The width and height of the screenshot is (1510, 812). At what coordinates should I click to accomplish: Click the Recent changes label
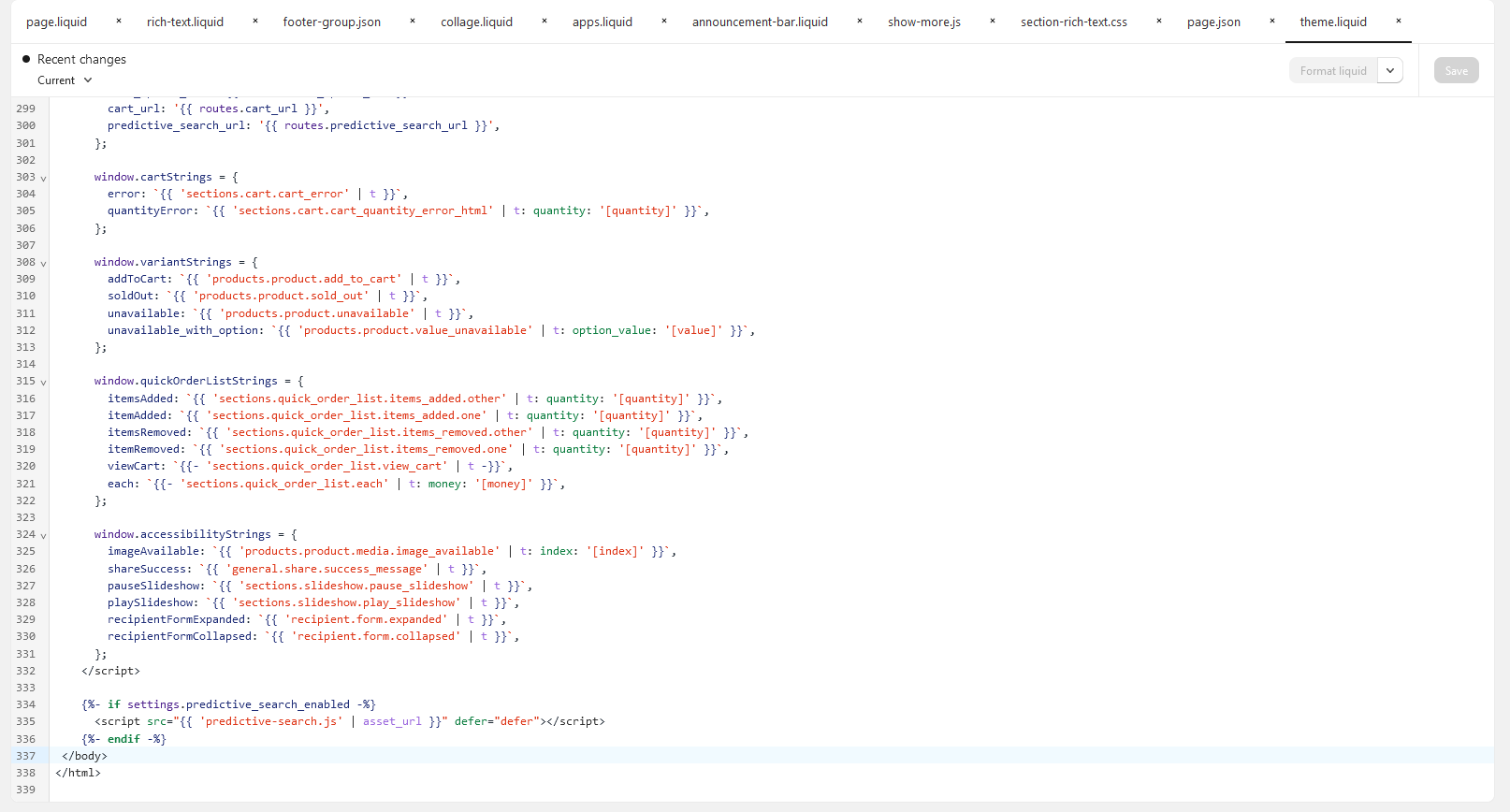81,59
